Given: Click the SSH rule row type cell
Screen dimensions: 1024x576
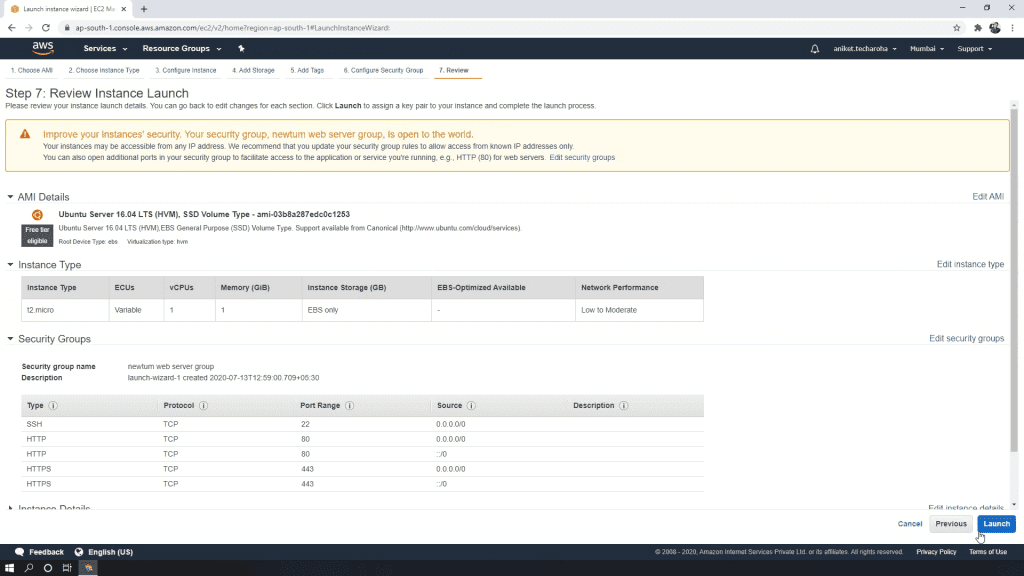Looking at the screenshot, I should 34,424.
